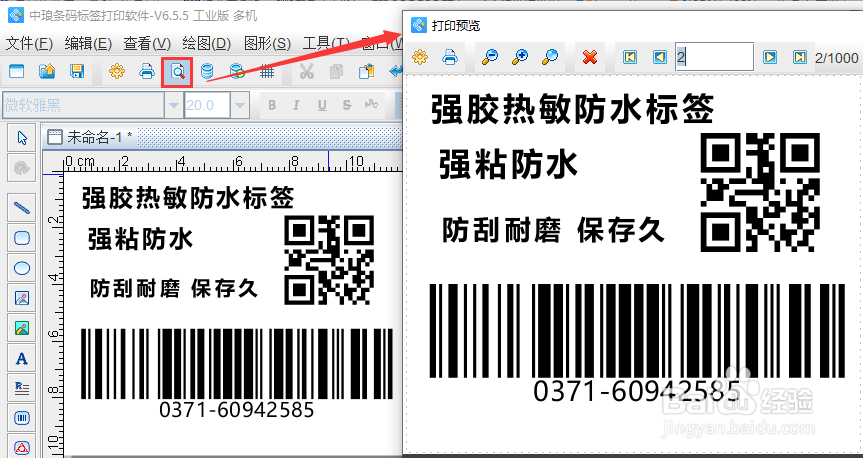Click the copy icon in the main toolbar
The width and height of the screenshot is (863, 458).
pos(336,71)
